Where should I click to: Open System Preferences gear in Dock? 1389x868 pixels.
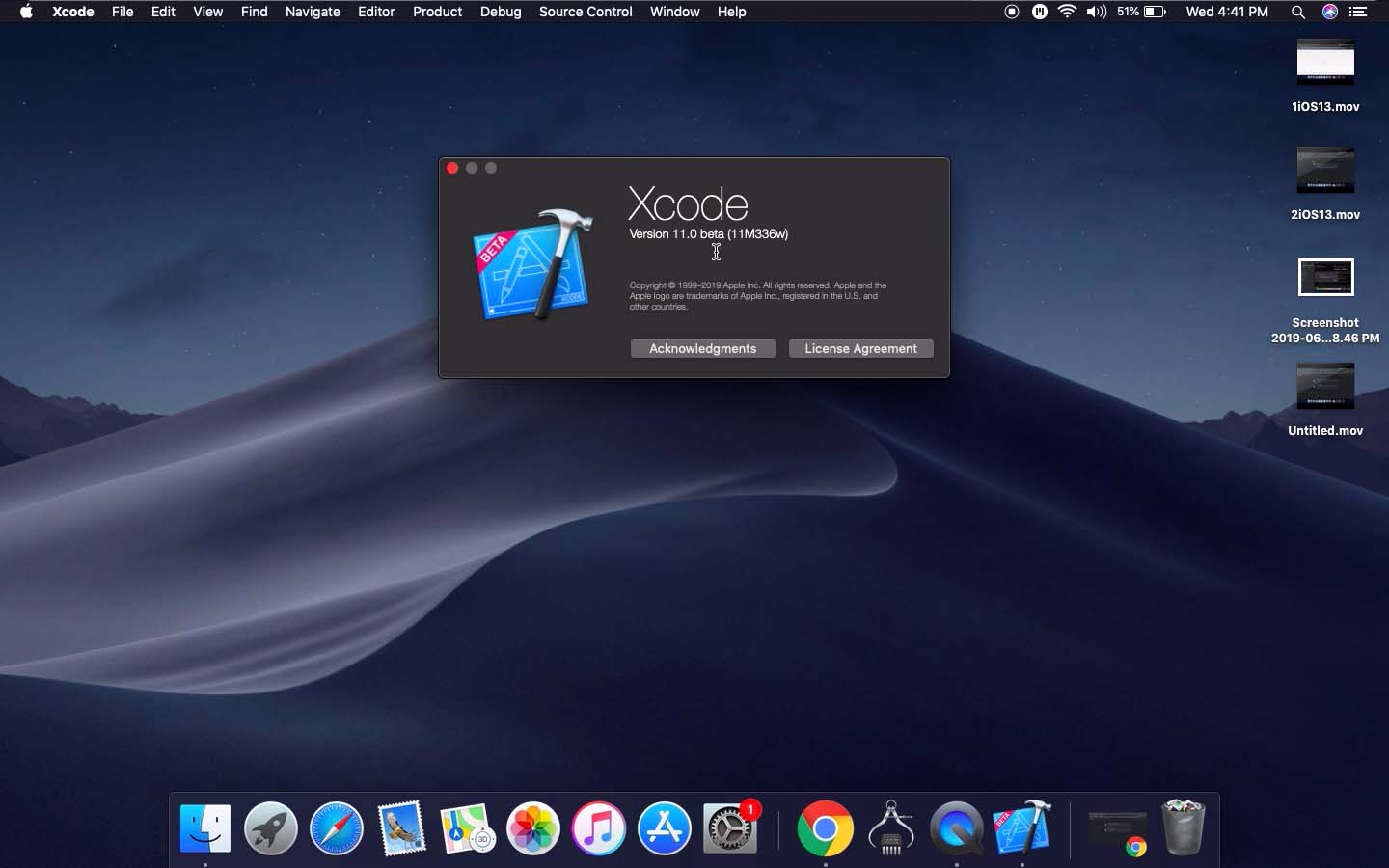[730, 828]
